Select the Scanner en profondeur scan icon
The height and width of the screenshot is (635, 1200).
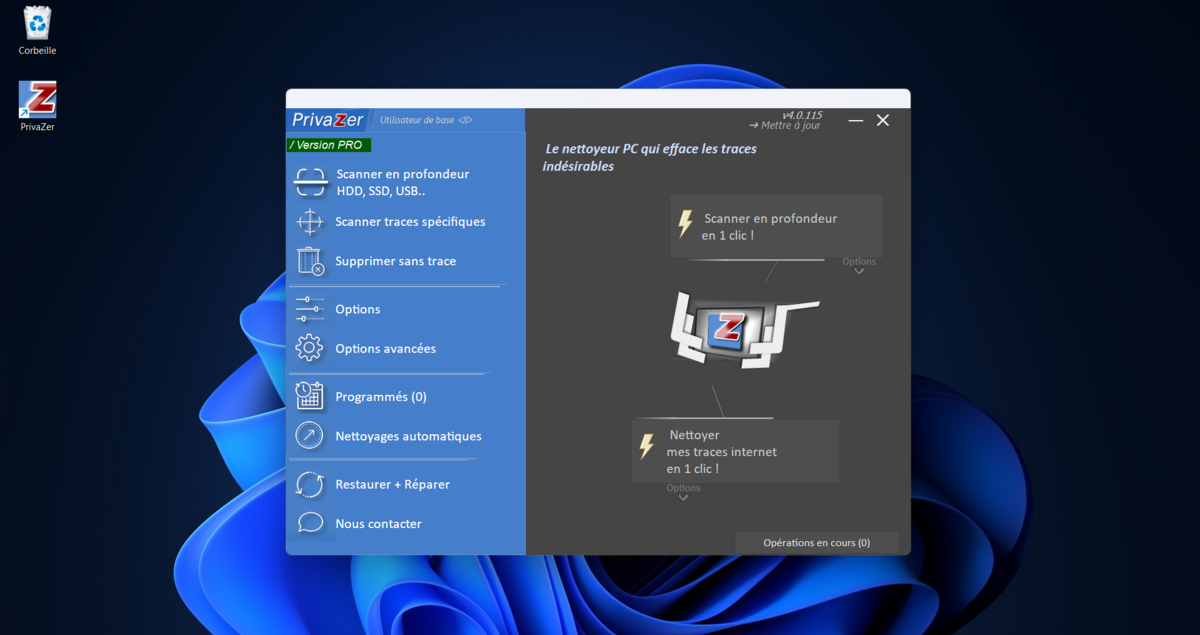pos(311,181)
